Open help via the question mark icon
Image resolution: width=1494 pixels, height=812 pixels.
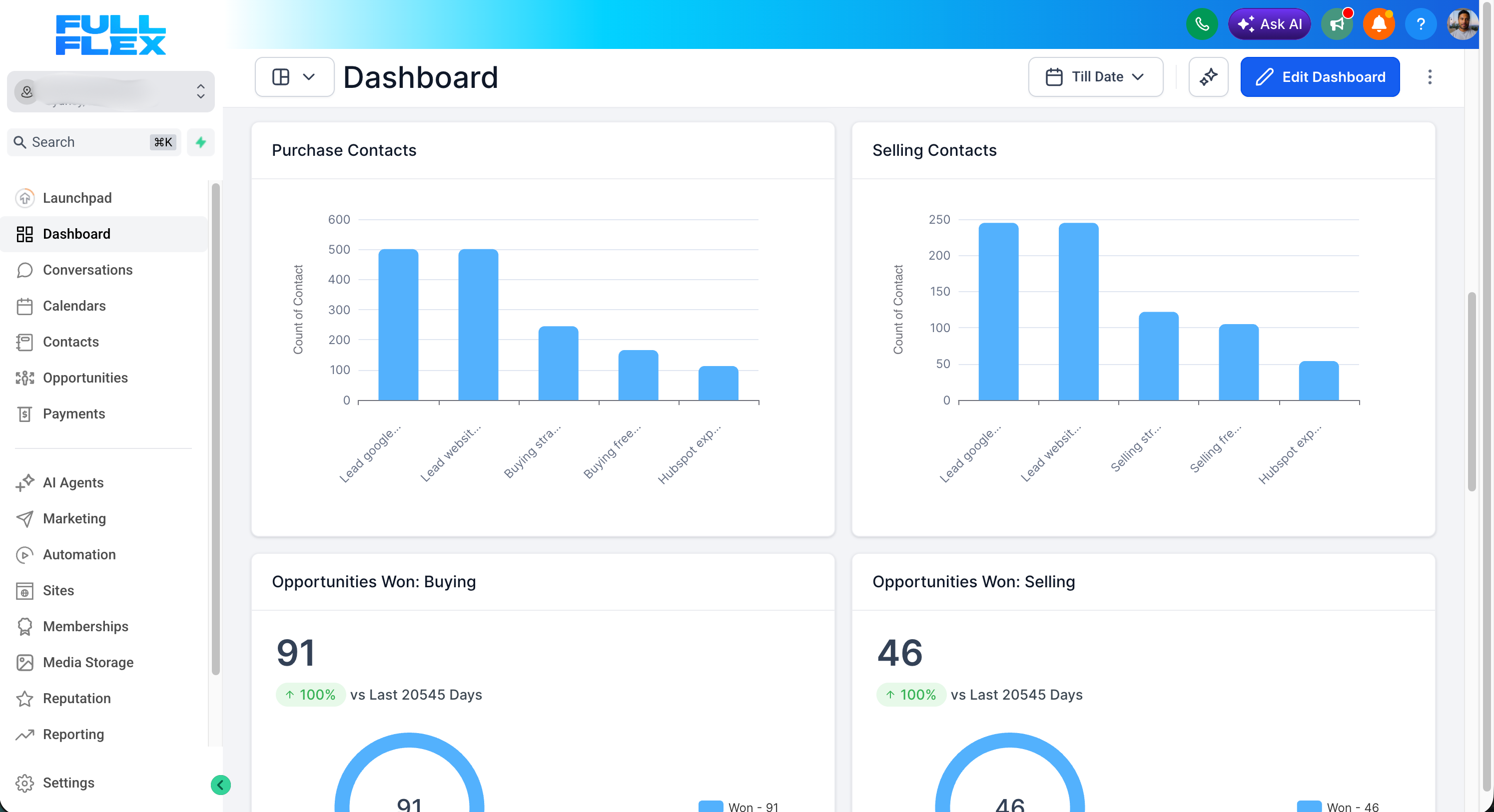pos(1421,24)
